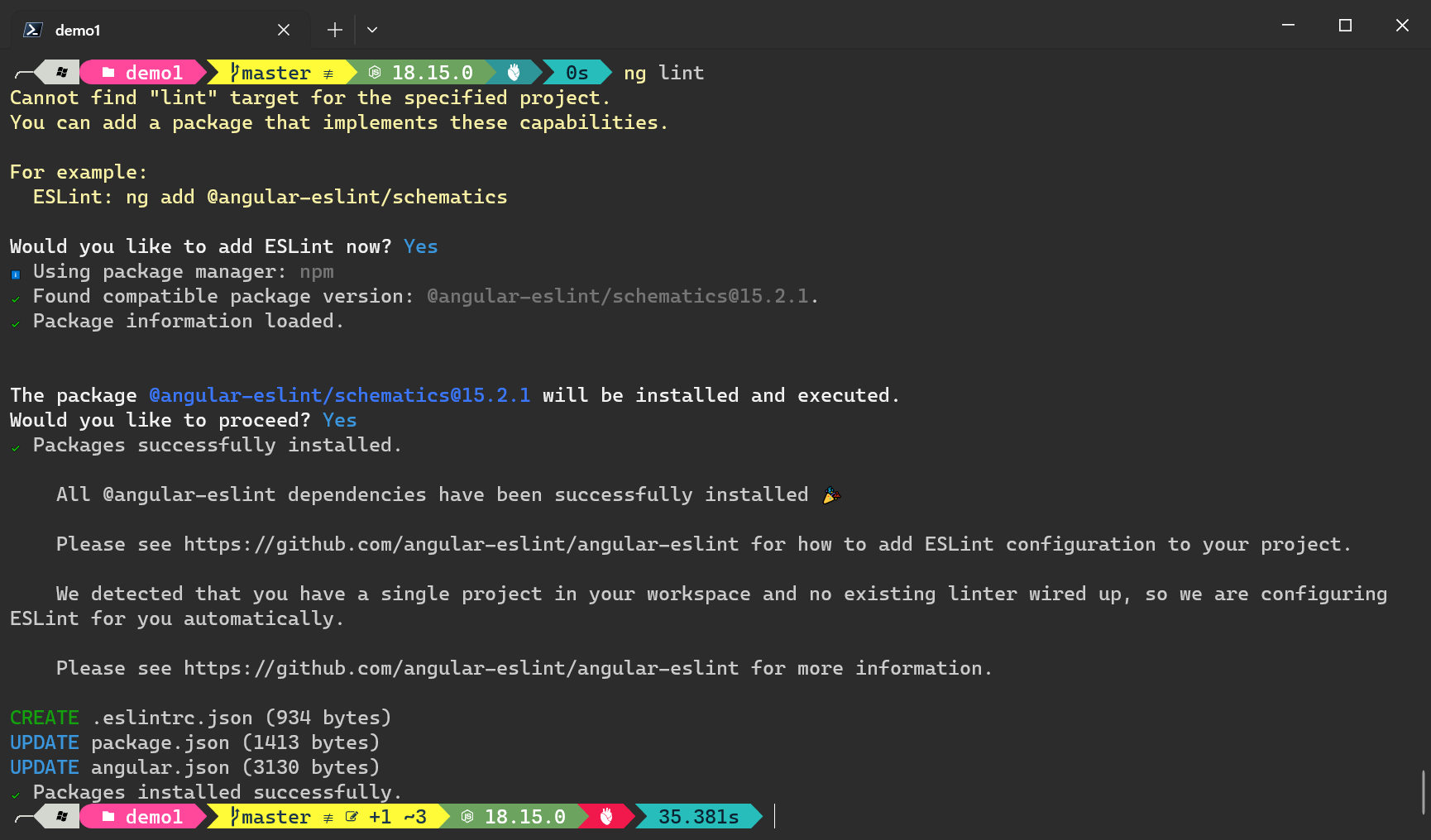
Task: Click 'master' branch name in bottom prompt
Action: point(276,817)
